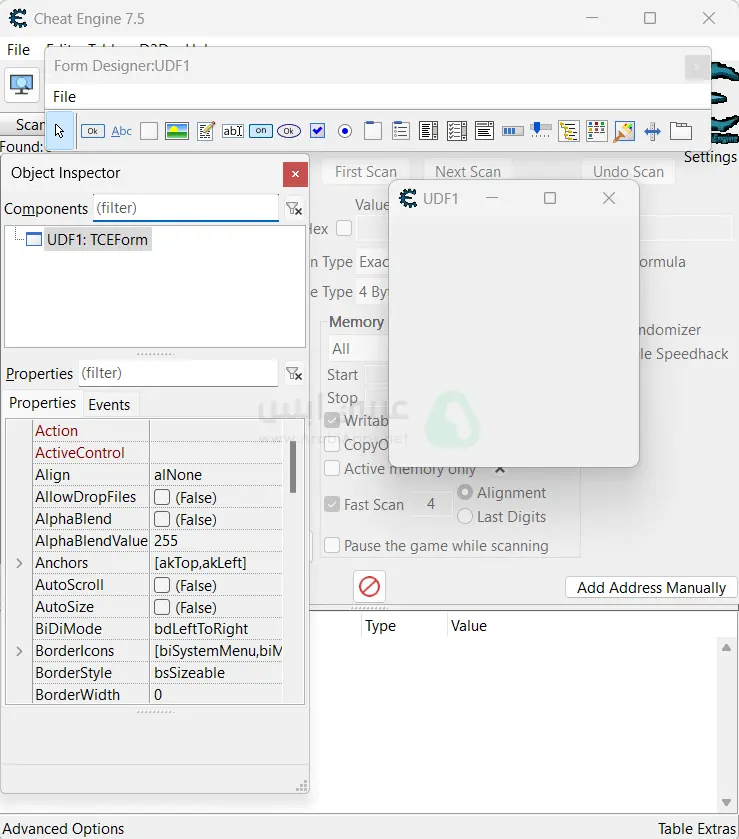Viewport: 739px width, 839px height.
Task: Enable the AutoSize property checkbox
Action: pos(162,607)
